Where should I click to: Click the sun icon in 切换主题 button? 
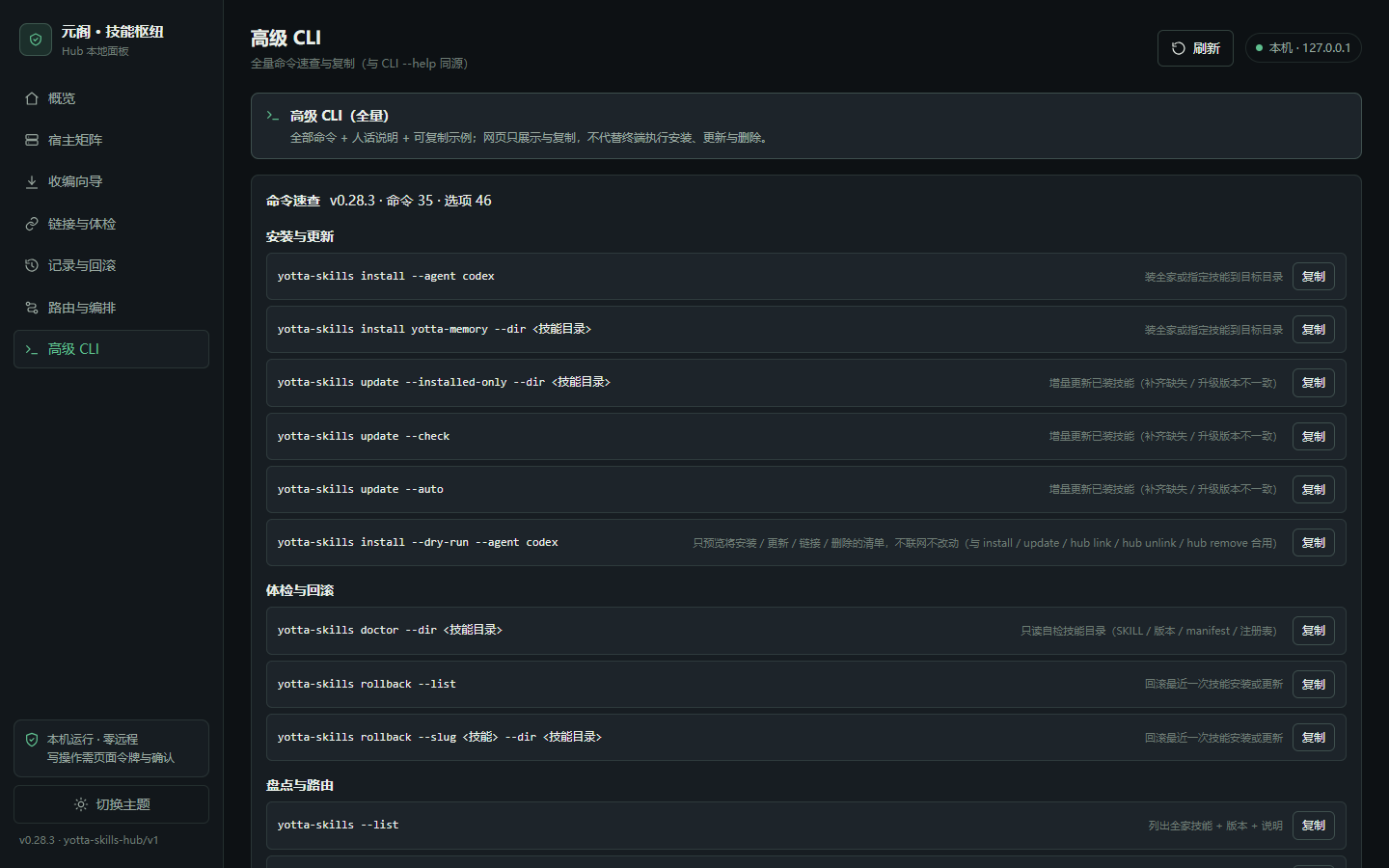(81, 804)
